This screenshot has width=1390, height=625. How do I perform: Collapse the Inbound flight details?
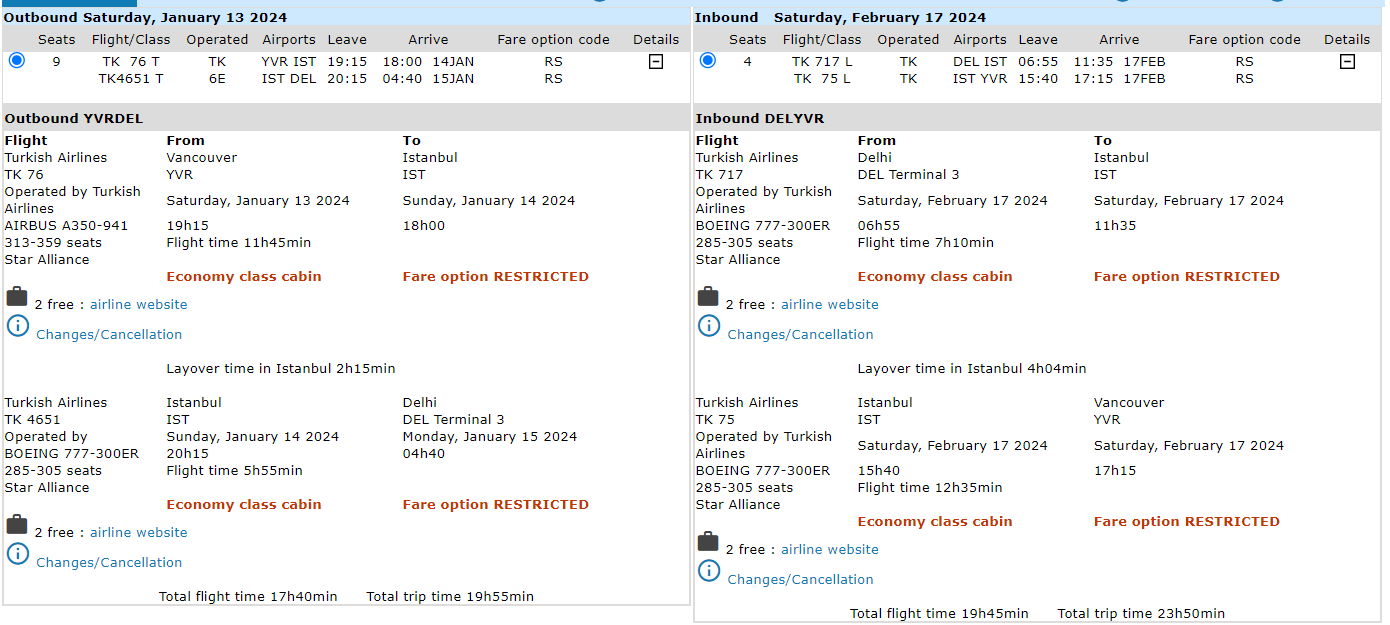(1347, 62)
